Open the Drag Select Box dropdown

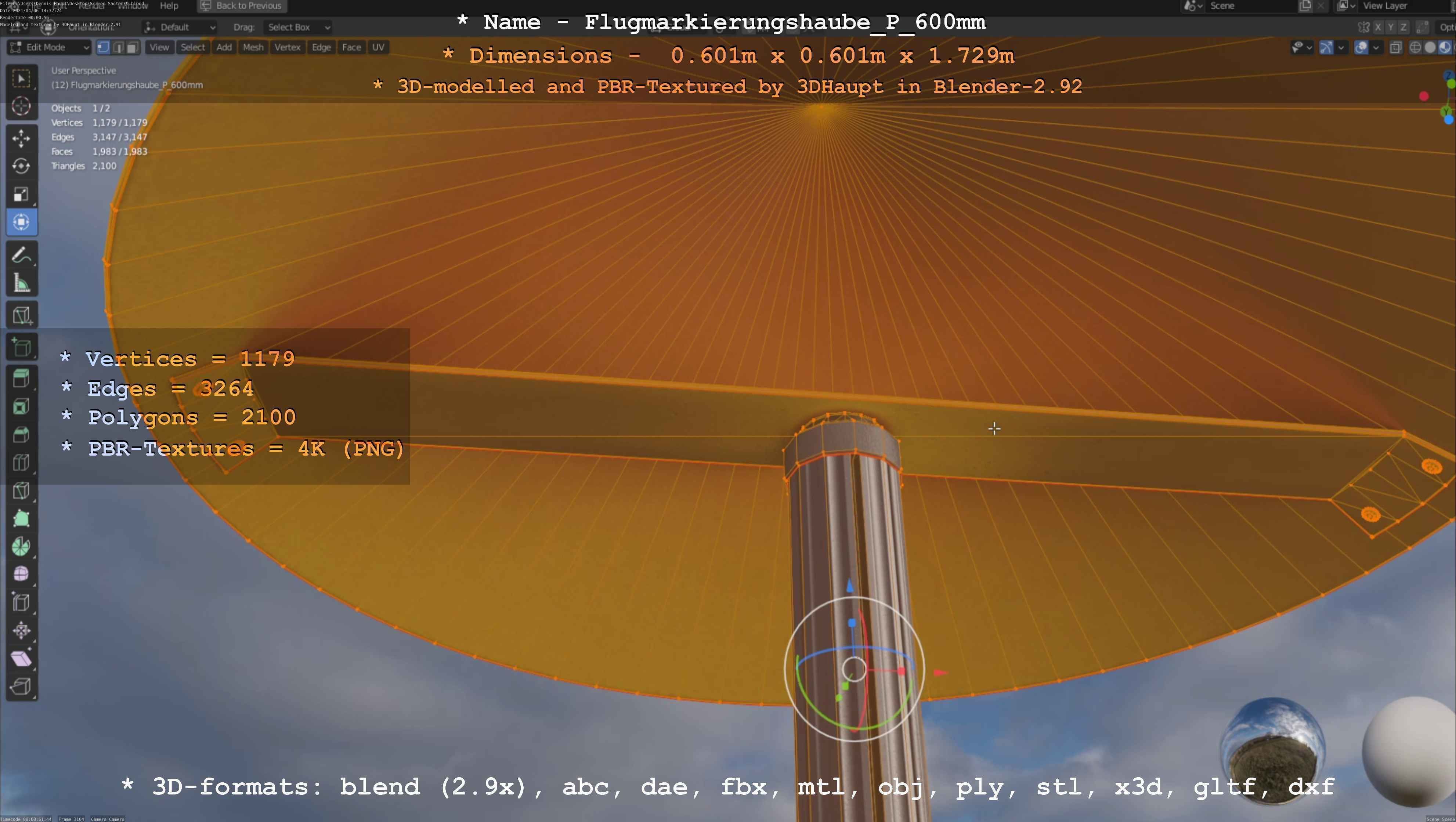click(297, 27)
